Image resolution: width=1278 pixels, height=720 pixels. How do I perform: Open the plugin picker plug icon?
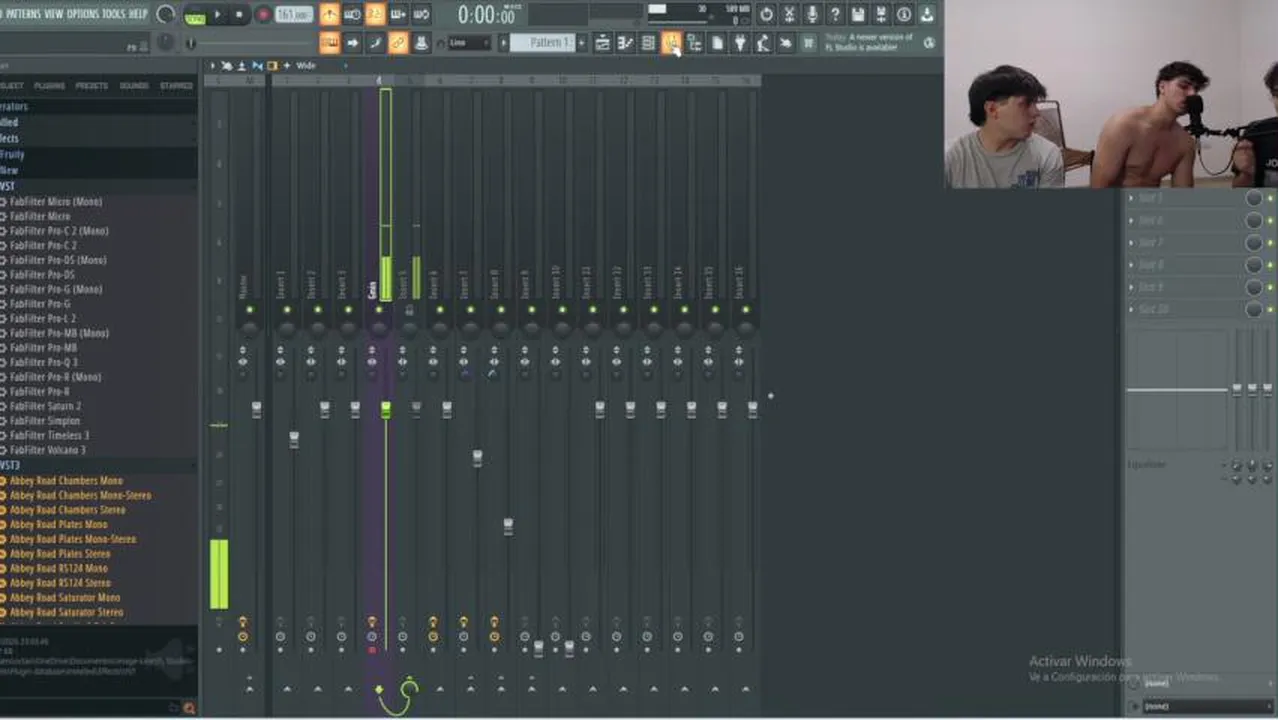tap(740, 43)
